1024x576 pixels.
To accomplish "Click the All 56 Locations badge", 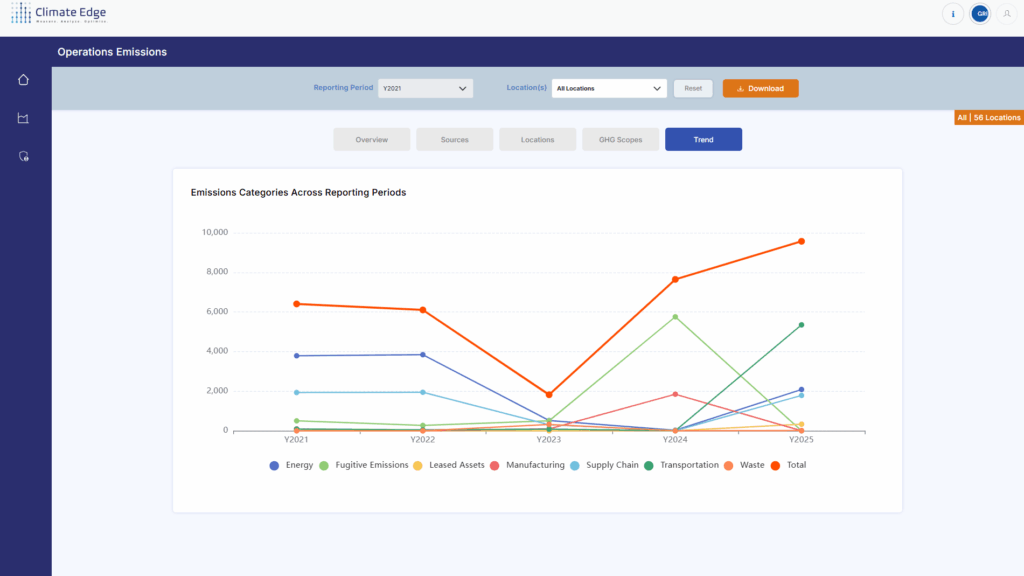I will pos(988,117).
